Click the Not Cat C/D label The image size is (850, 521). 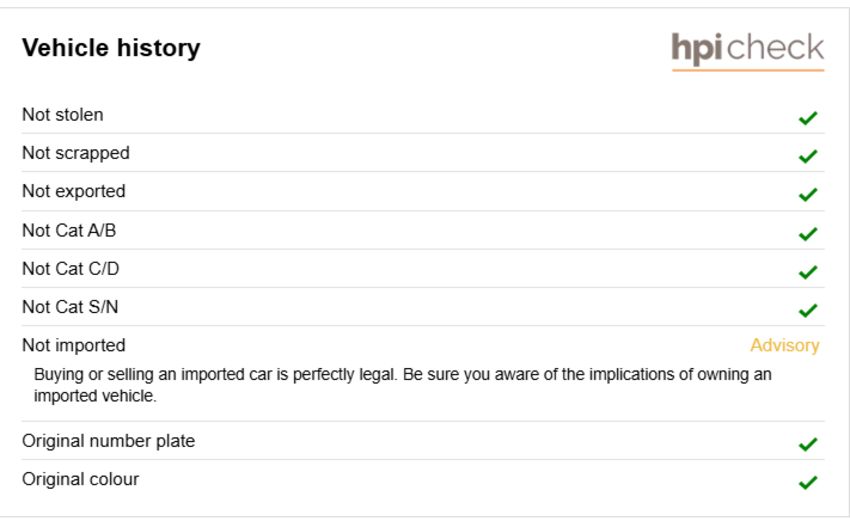tap(70, 268)
